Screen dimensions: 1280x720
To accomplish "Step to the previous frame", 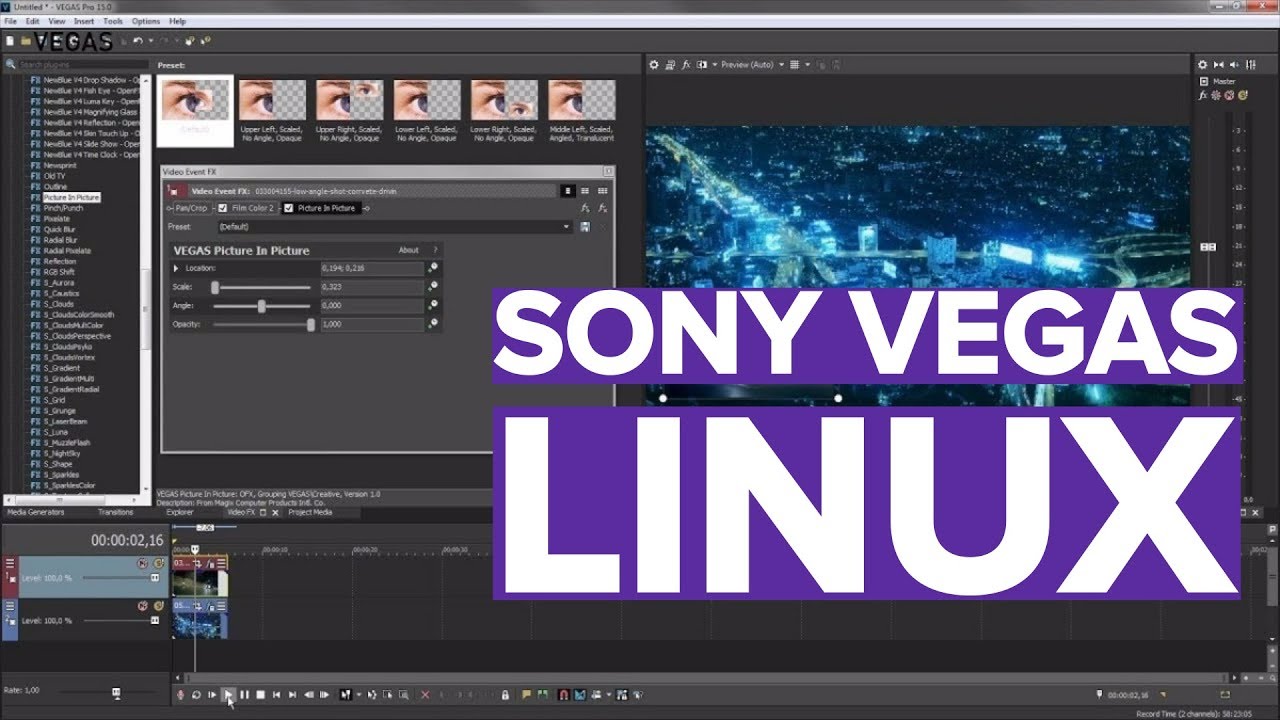I will point(309,695).
